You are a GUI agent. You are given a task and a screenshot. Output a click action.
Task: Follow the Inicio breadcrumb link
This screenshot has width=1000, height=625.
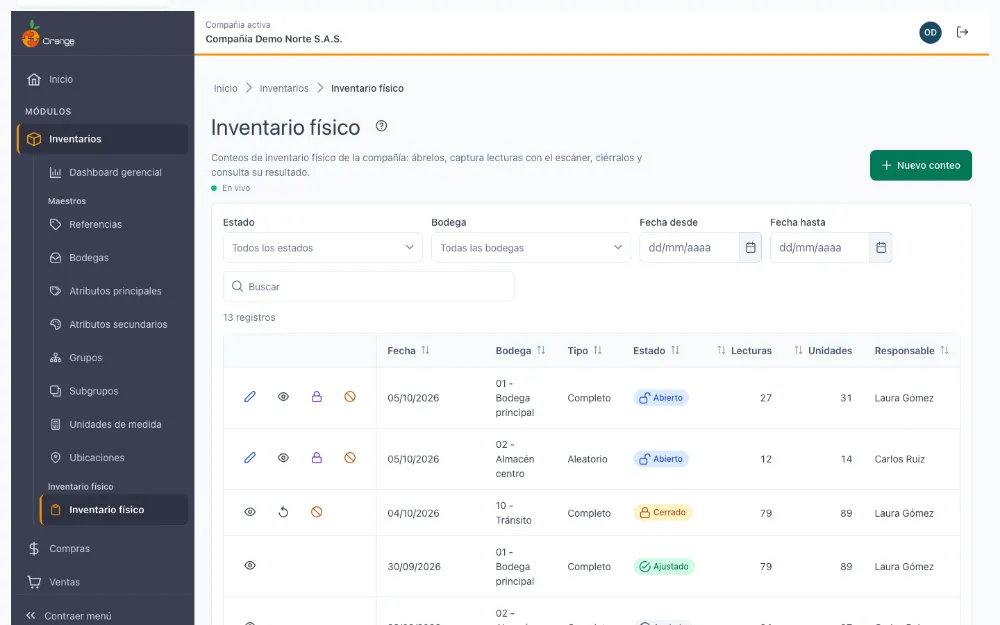(x=225, y=88)
